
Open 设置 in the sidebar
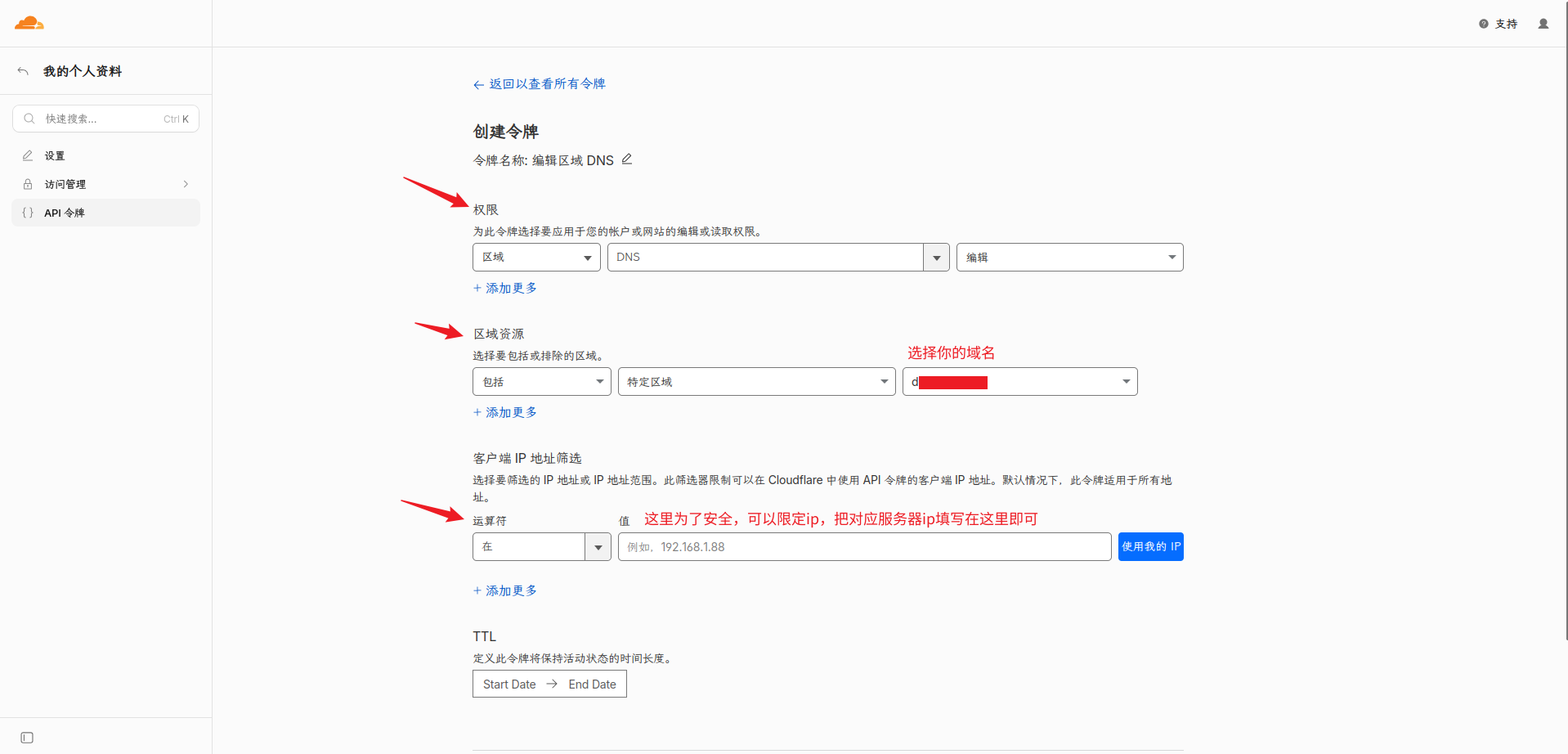pyautogui.click(x=106, y=155)
